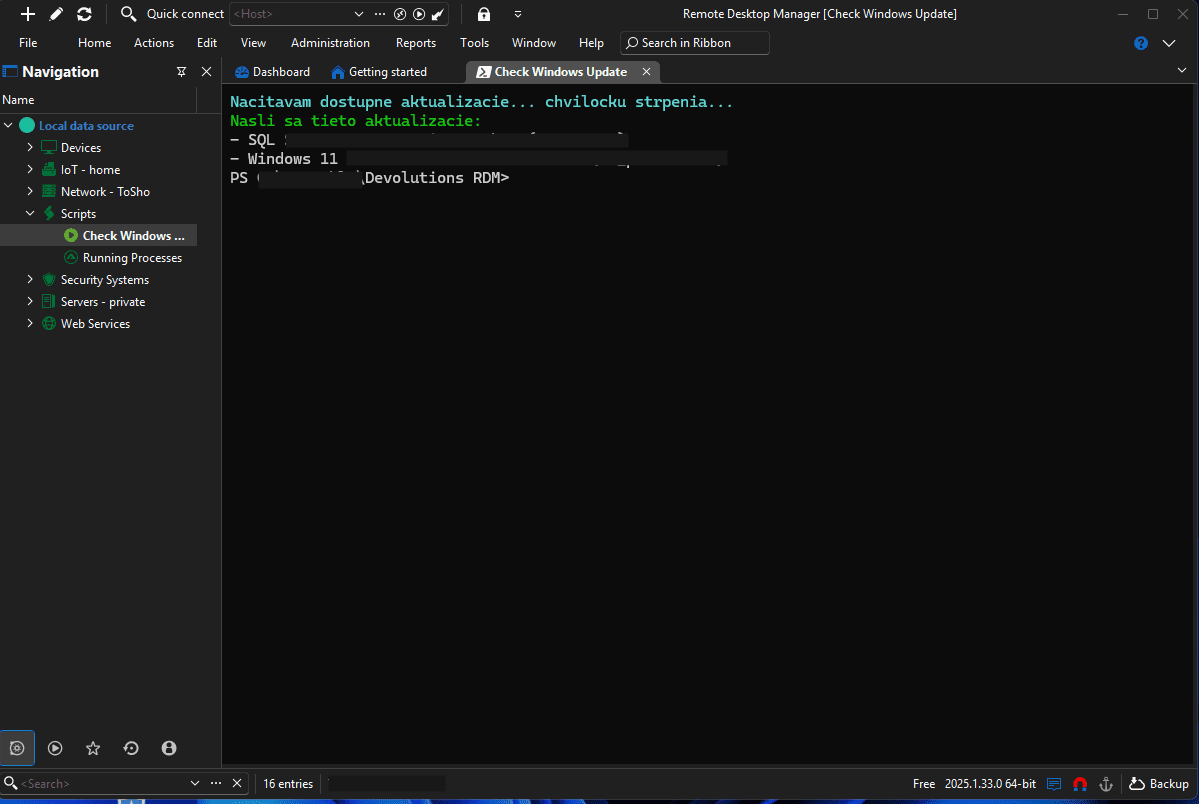
Task: Open the Edit ribbon tab
Action: (206, 43)
